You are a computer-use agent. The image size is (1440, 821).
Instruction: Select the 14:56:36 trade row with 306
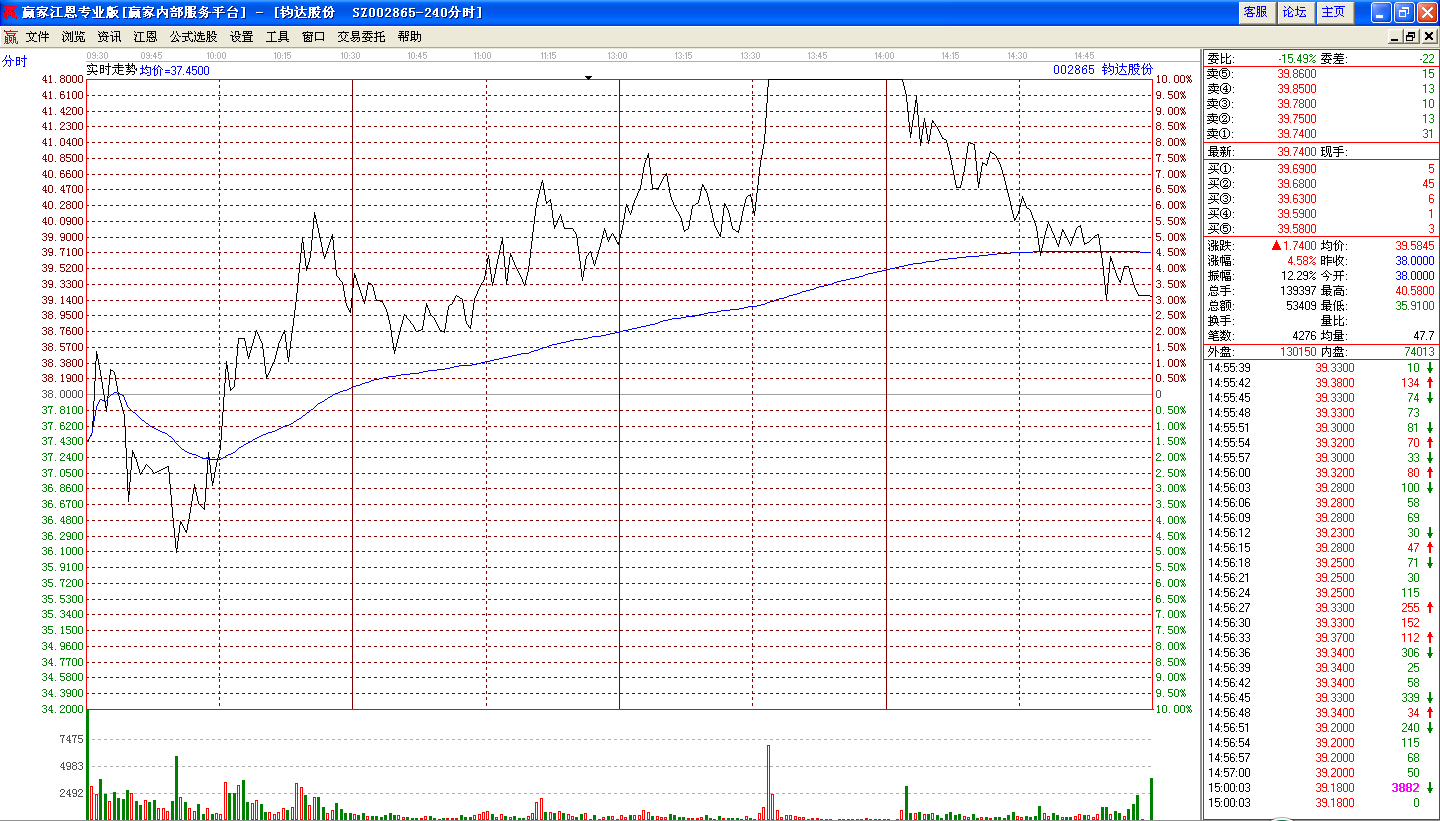coord(1320,653)
